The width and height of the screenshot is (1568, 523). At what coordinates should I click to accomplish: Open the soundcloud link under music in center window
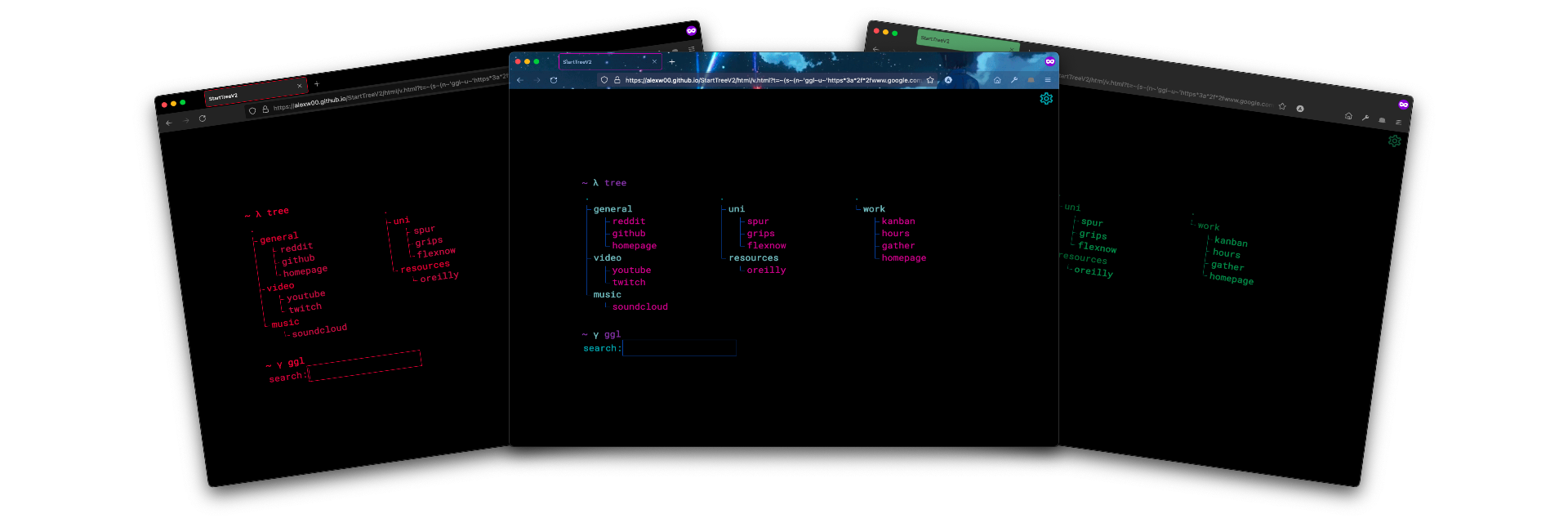pyautogui.click(x=640, y=307)
